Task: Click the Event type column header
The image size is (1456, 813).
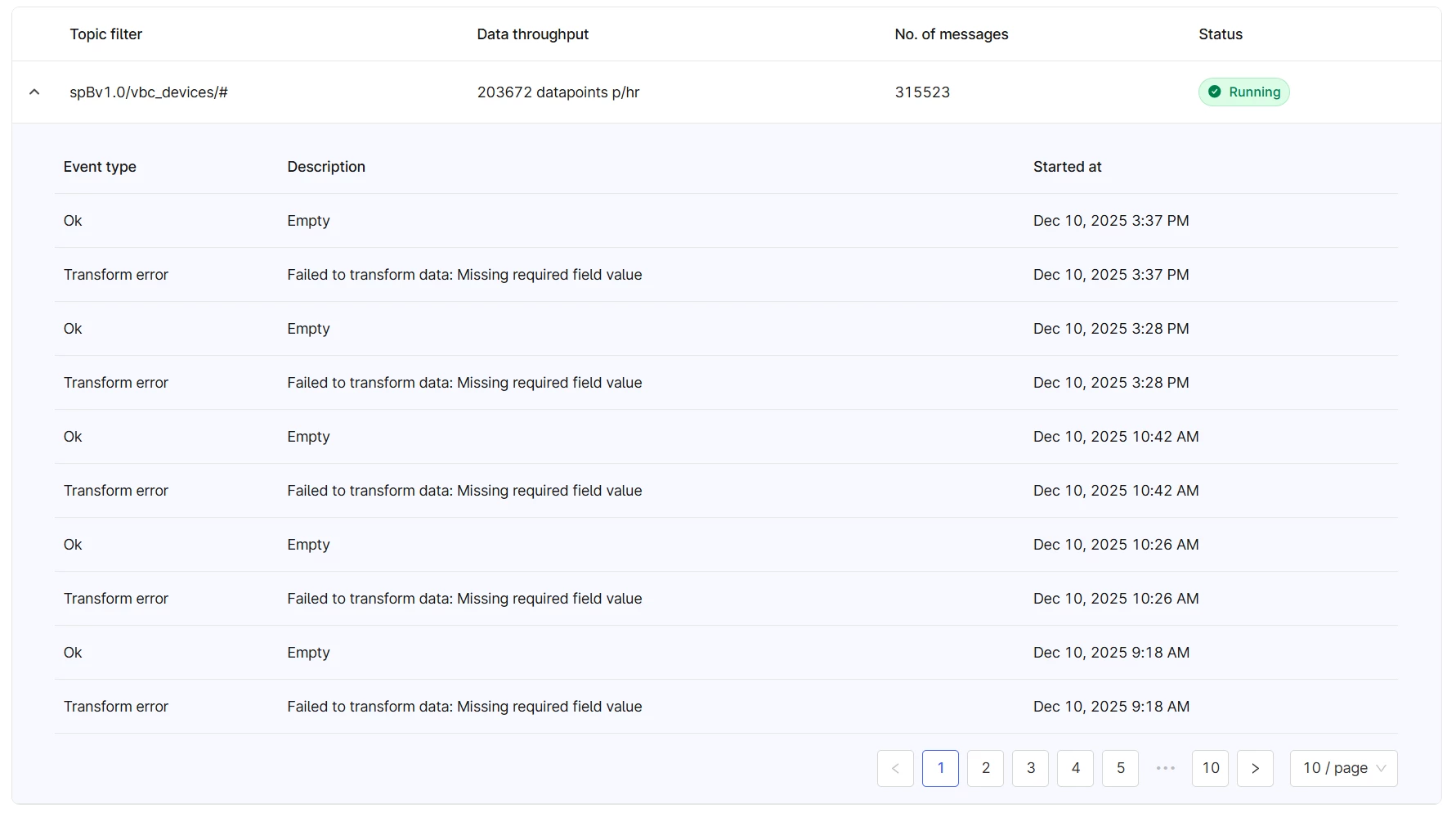Action: tap(100, 167)
